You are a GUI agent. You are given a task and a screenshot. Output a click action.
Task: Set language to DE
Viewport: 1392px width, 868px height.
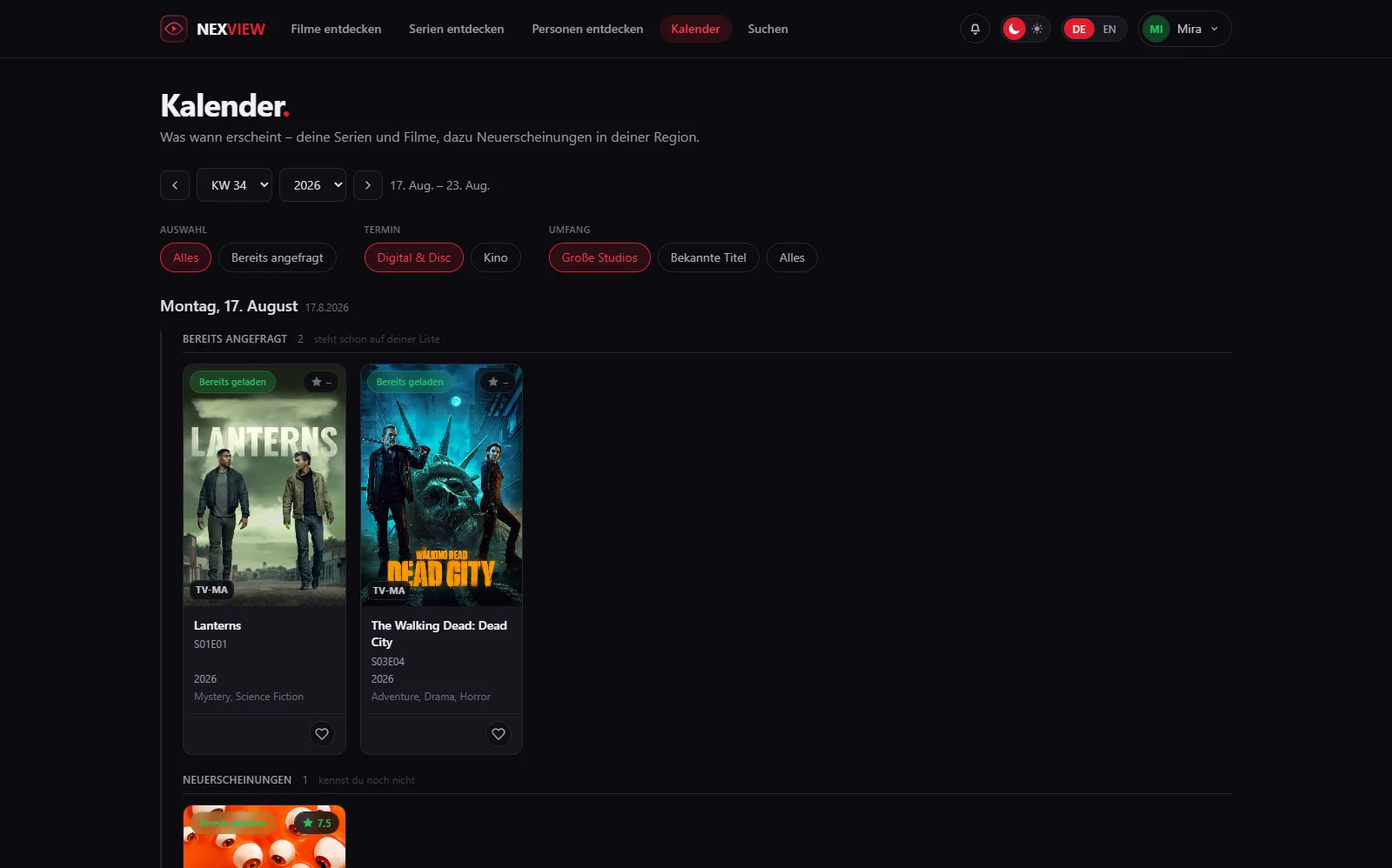1079,29
